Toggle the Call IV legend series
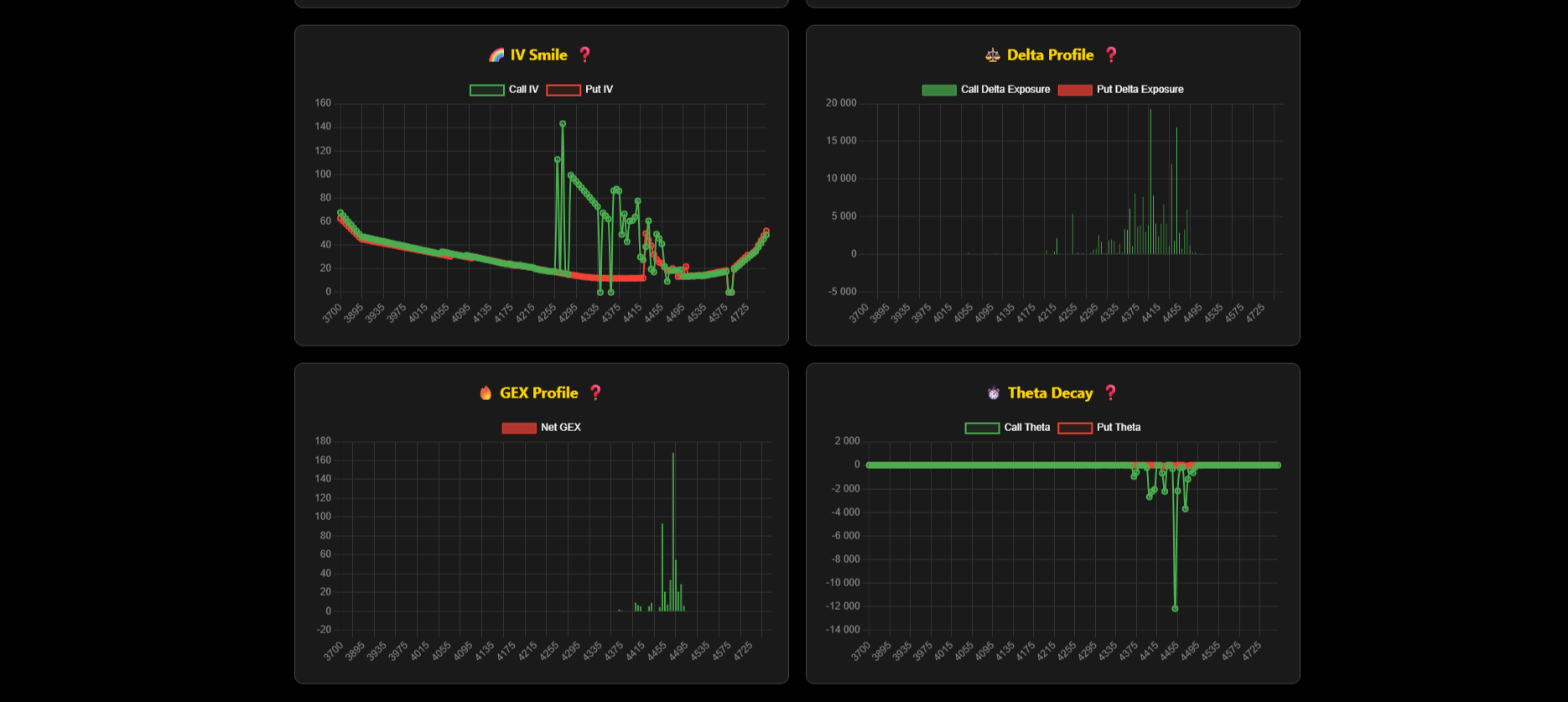The width and height of the screenshot is (1568, 702). (x=504, y=90)
